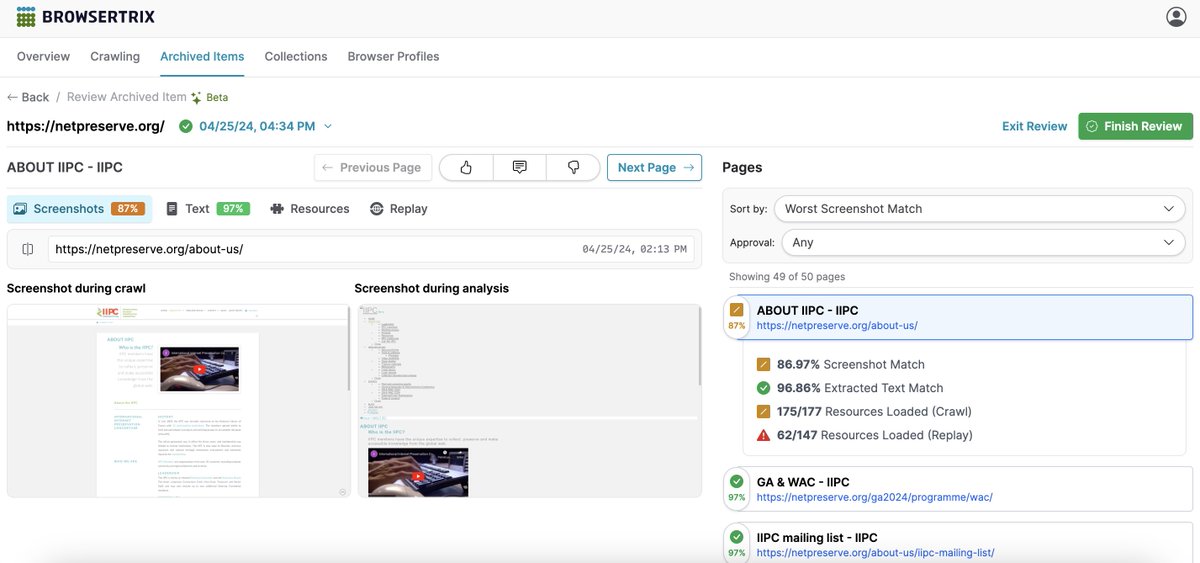Click the green crawl success check icon

click(186, 126)
